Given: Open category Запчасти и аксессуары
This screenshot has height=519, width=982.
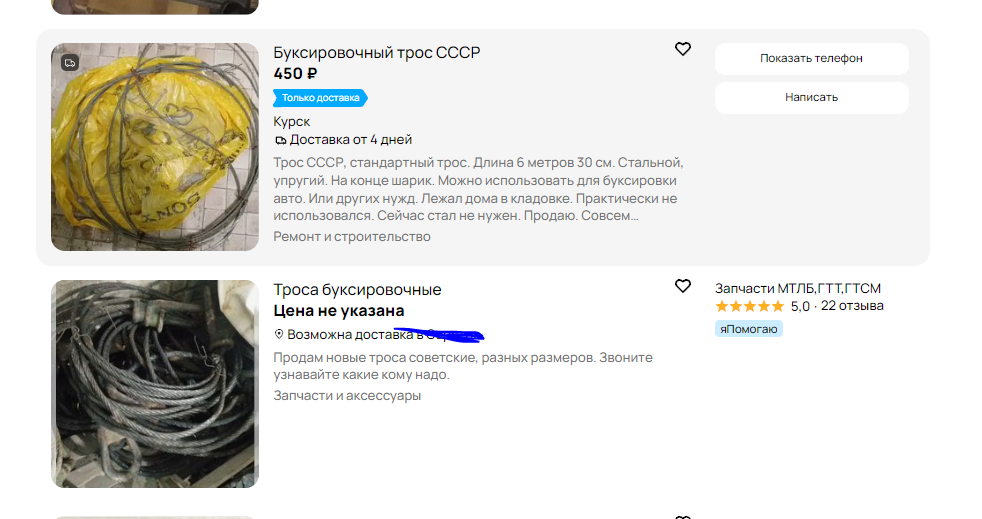Looking at the screenshot, I should tap(347, 396).
